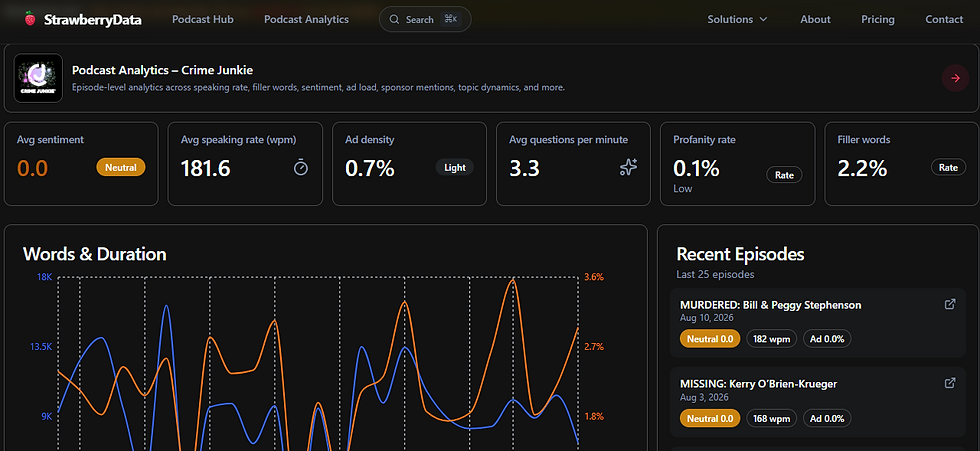This screenshot has width=980, height=451.
Task: Click the episode-level analytics description text
Action: point(318,87)
